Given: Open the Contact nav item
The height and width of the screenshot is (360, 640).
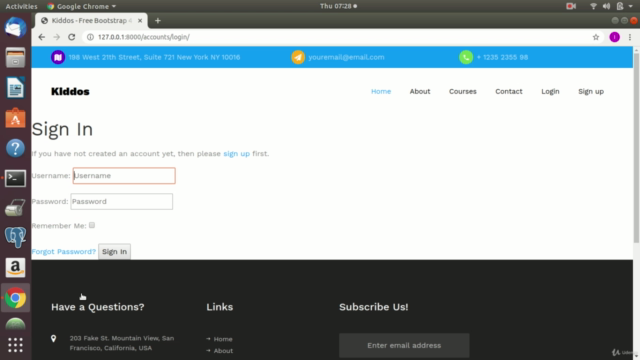Looking at the screenshot, I should coord(509,91).
